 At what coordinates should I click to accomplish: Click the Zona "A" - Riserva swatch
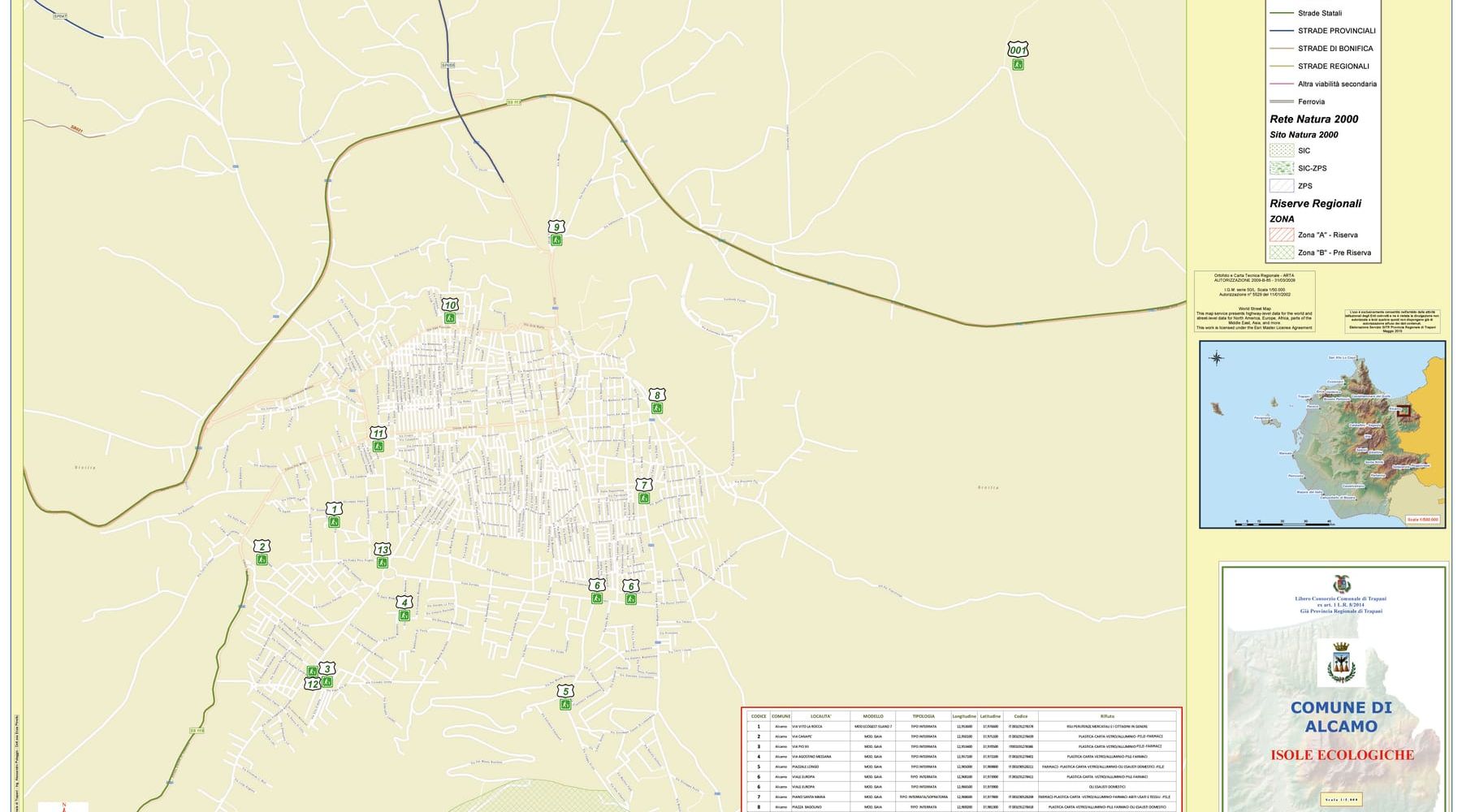[1282, 235]
